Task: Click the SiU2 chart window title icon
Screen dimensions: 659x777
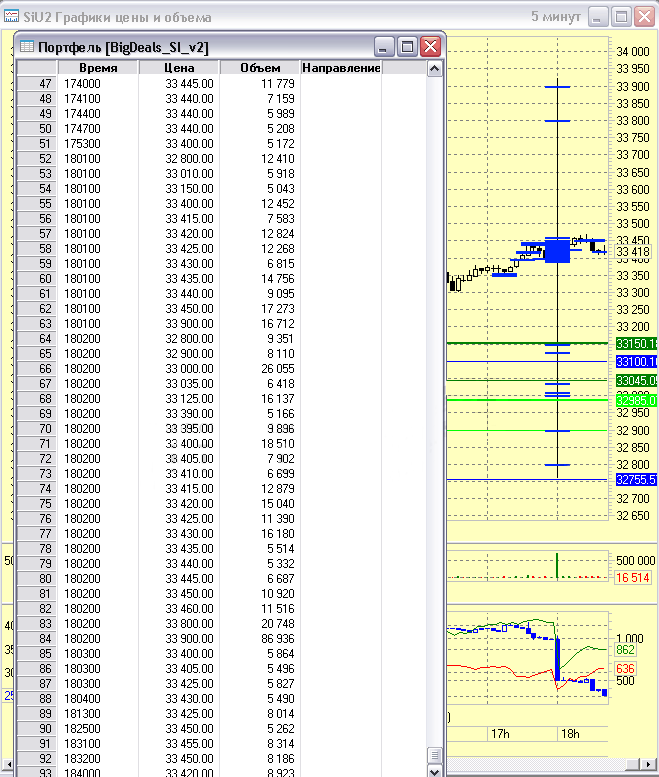Action: [11, 16]
